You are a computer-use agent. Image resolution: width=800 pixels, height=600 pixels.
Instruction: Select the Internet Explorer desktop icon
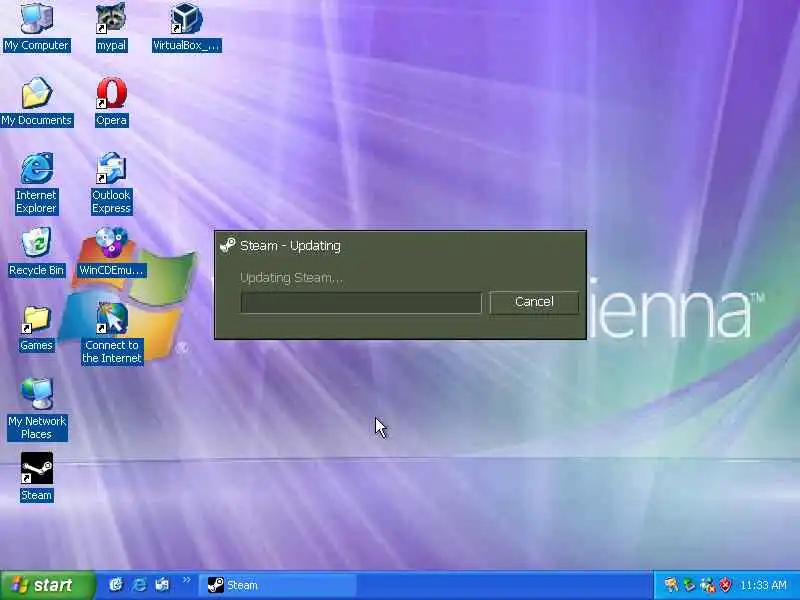tap(36, 168)
